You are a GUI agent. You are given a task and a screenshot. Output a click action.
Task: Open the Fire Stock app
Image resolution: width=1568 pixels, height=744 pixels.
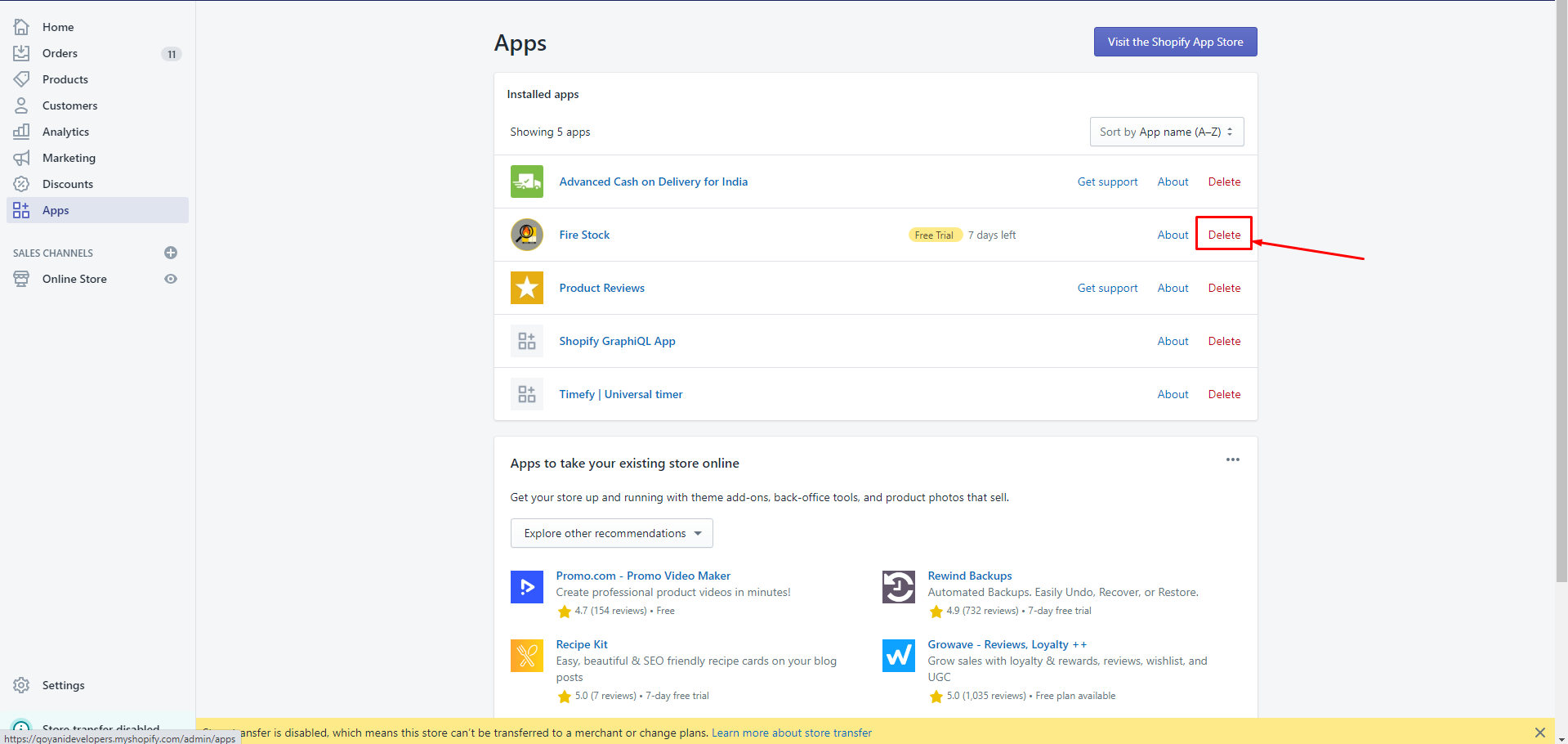click(x=584, y=235)
